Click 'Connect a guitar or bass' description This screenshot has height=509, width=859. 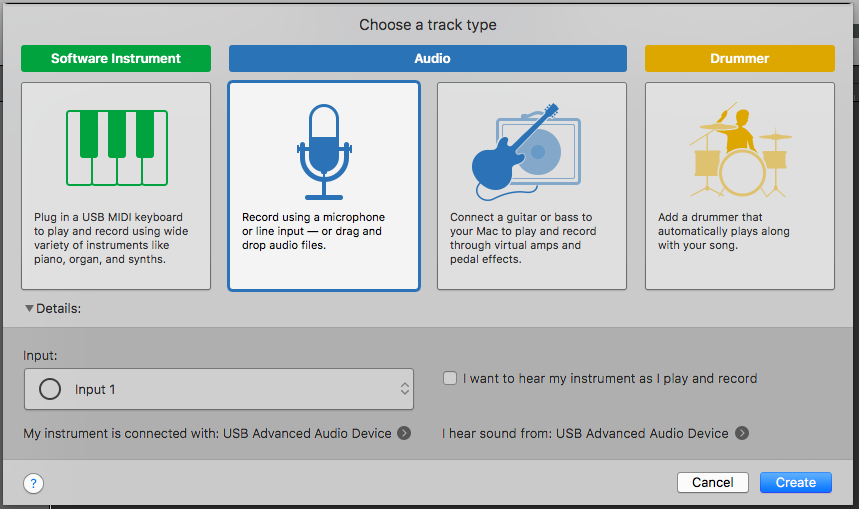point(523,238)
